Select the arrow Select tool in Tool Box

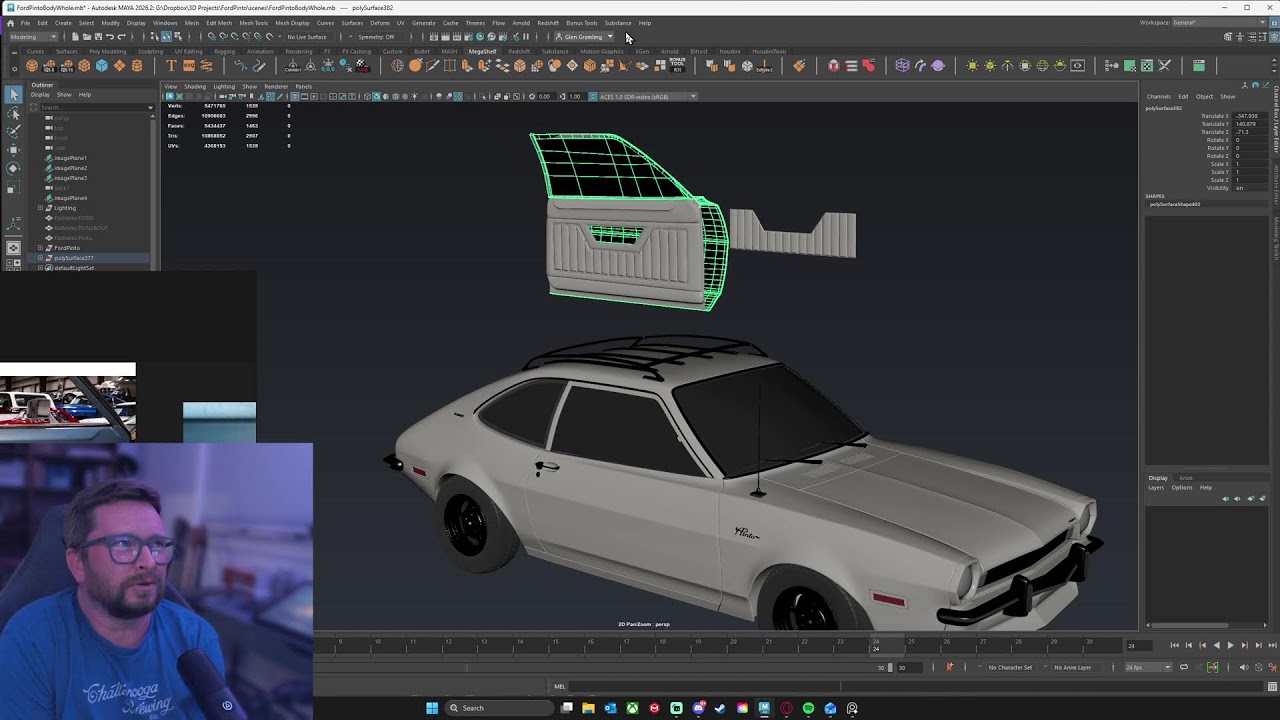[14, 94]
